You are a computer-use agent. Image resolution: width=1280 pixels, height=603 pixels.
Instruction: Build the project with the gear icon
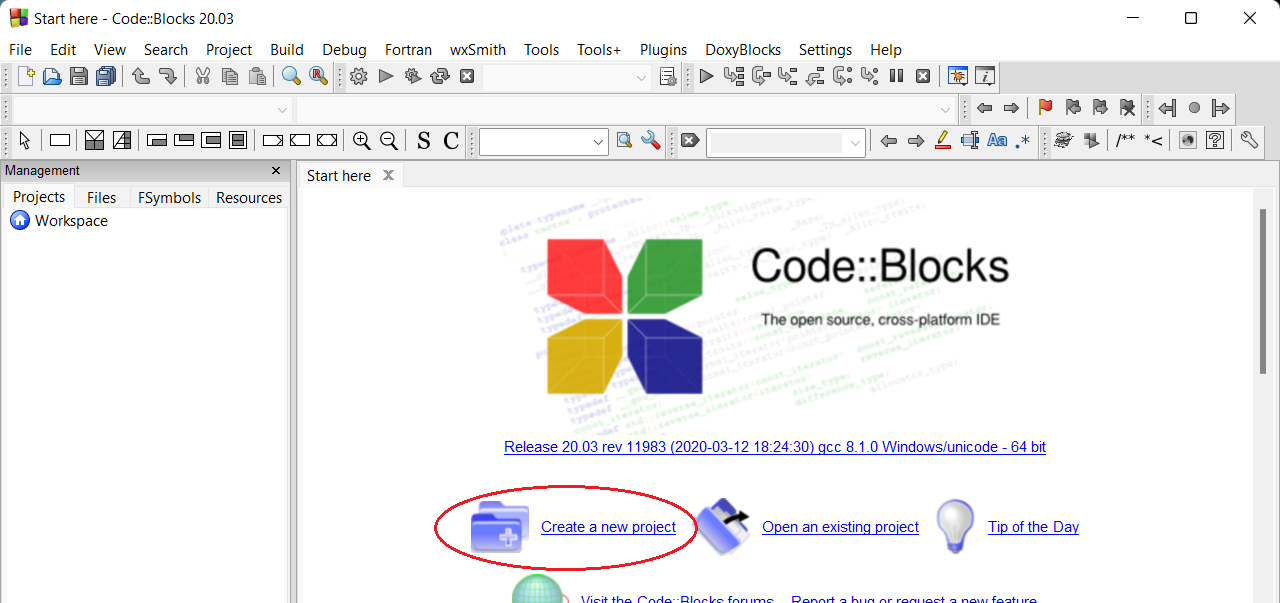[359, 76]
